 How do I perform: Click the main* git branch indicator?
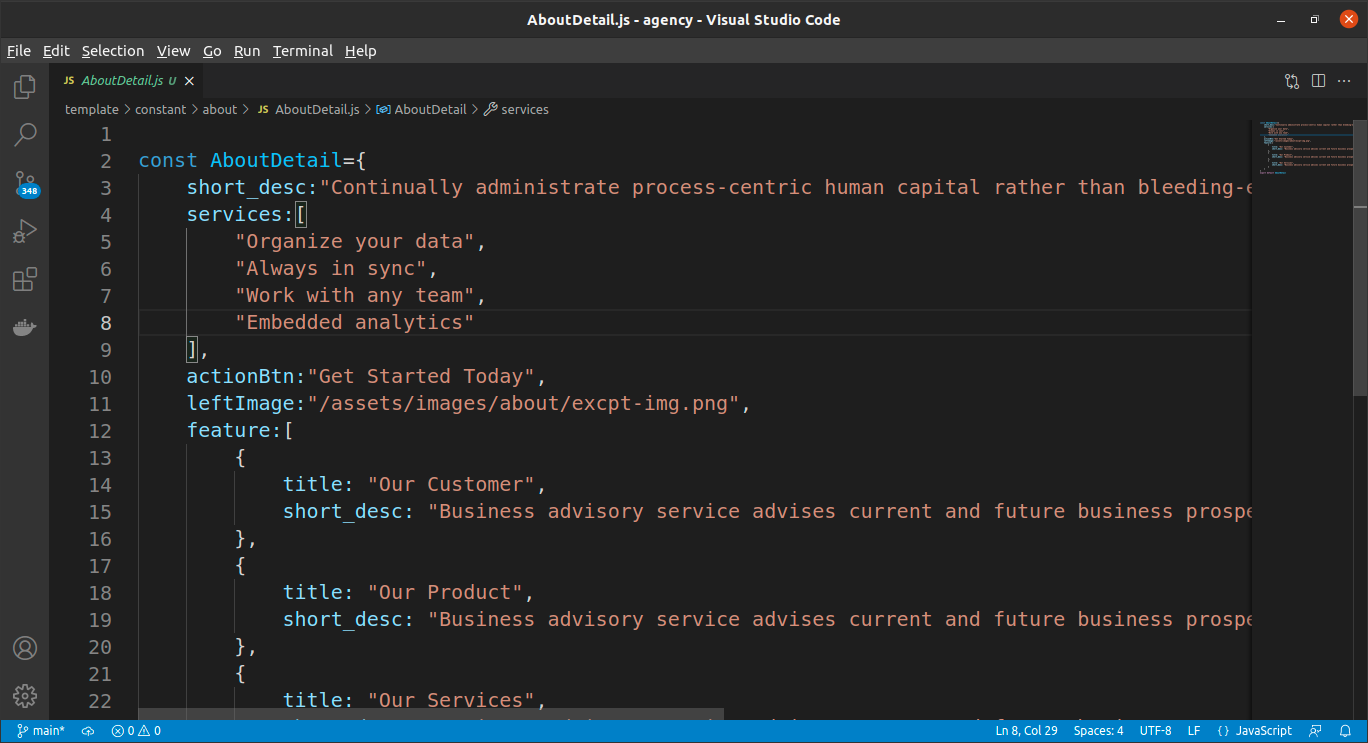click(41, 731)
